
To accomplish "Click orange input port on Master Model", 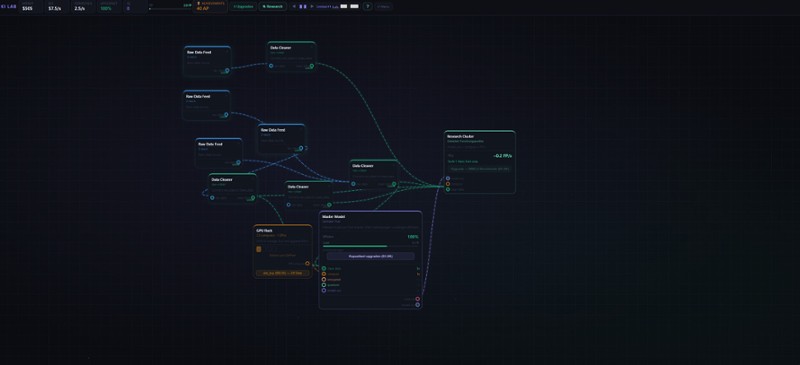I will (x=324, y=274).
